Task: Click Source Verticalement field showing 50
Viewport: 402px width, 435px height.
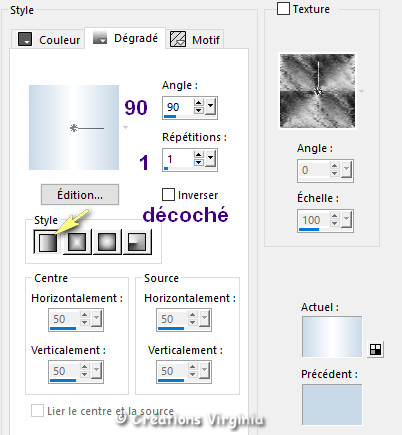Action: point(173,371)
